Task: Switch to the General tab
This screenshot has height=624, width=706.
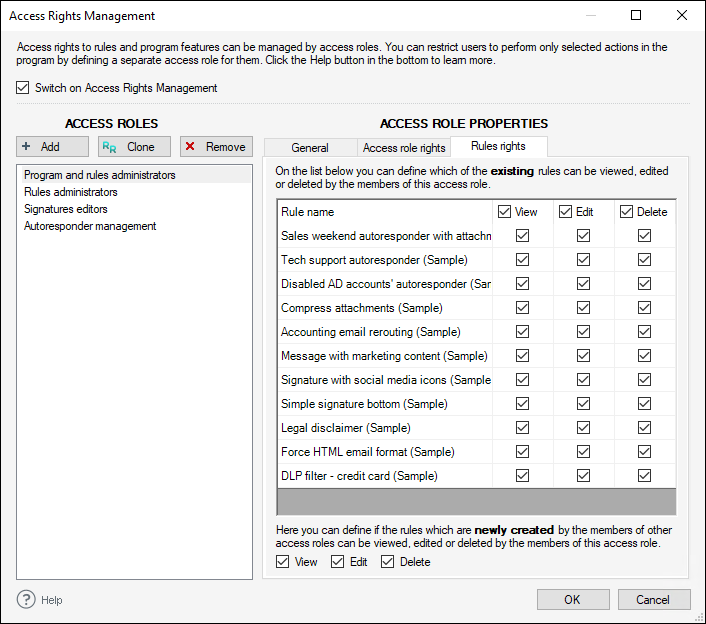Action: pos(310,148)
